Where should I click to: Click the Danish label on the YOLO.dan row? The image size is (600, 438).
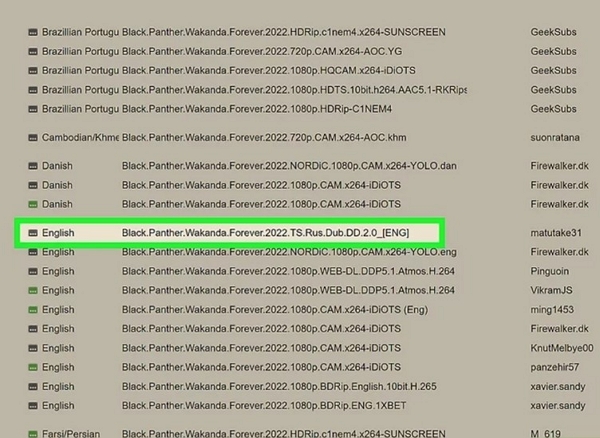[57, 166]
